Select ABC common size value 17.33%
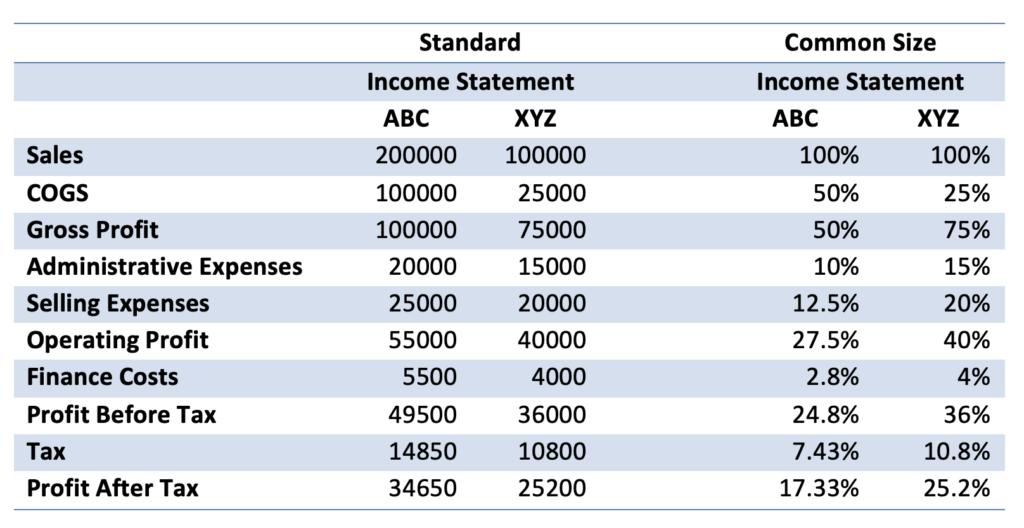 (x=819, y=488)
